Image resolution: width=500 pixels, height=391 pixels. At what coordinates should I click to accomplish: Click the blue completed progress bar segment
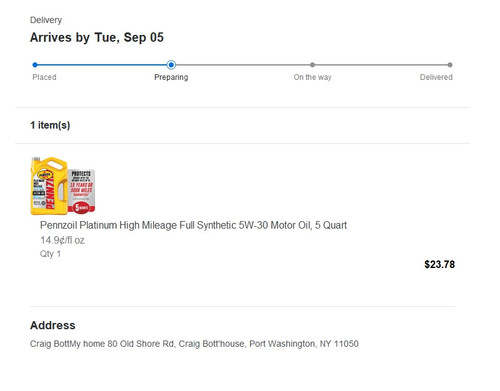pyautogui.click(x=102, y=65)
